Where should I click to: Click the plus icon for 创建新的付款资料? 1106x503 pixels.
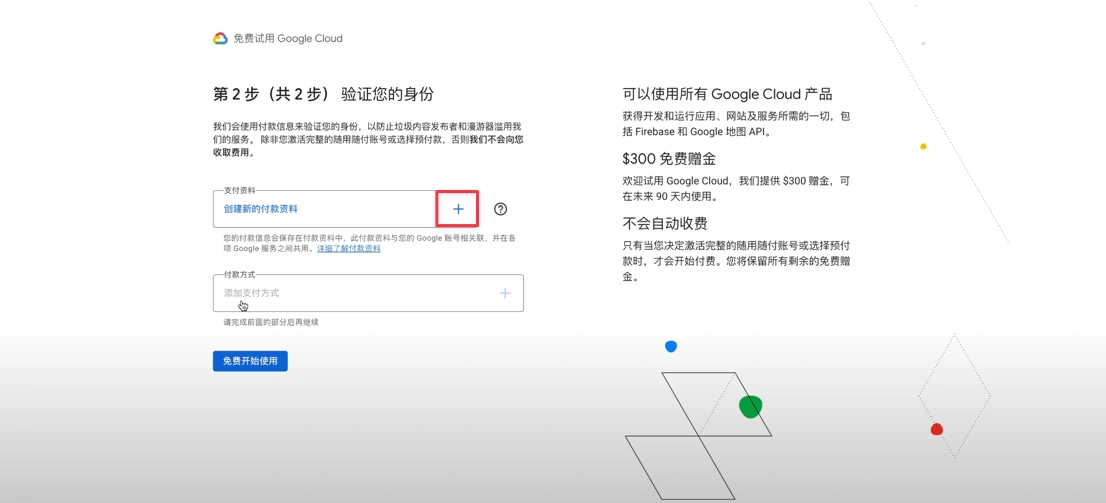pos(458,209)
